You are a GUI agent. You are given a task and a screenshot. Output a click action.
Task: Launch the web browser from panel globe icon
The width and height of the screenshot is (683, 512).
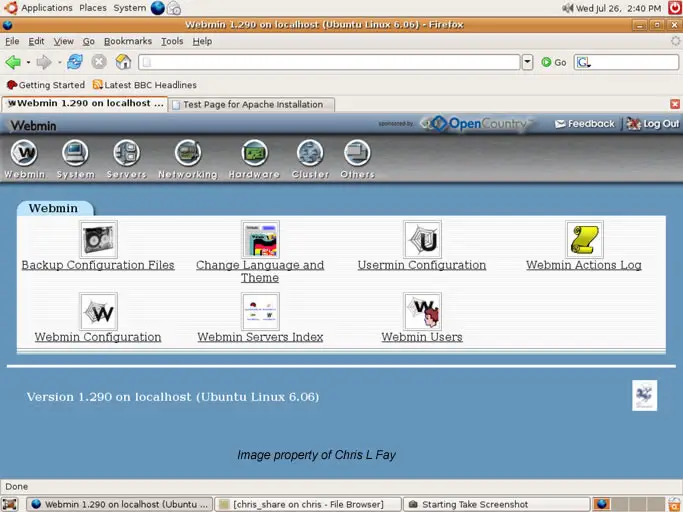[x=158, y=8]
